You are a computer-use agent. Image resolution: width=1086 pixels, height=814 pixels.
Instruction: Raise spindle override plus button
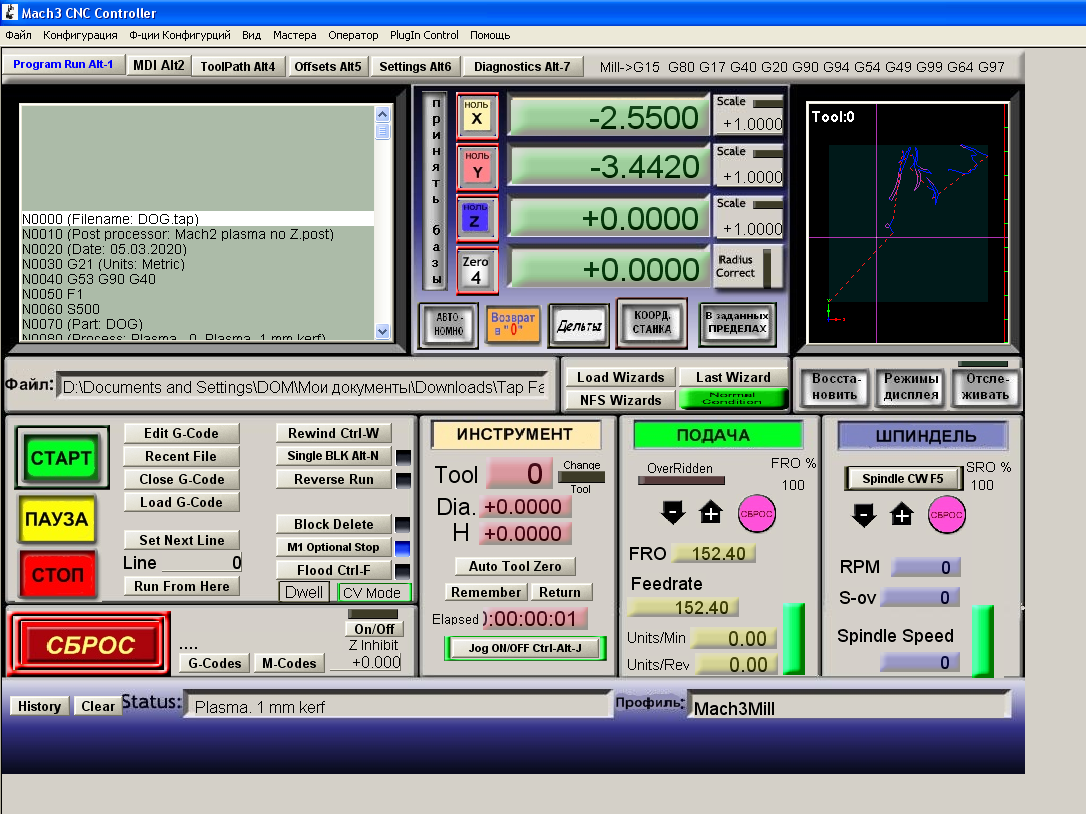(x=902, y=515)
